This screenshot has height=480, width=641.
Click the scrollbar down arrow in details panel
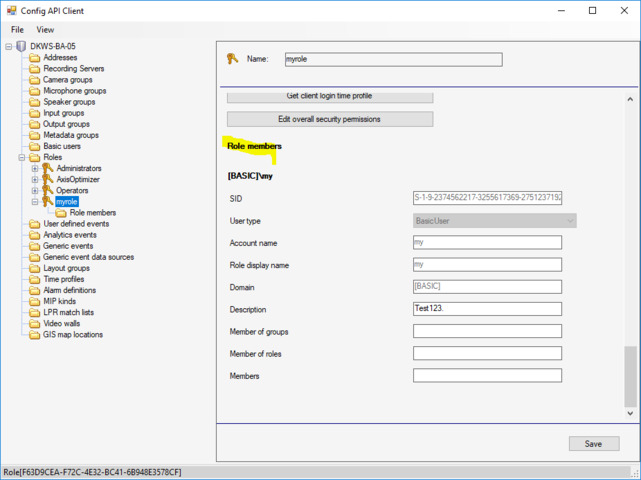(x=630, y=413)
